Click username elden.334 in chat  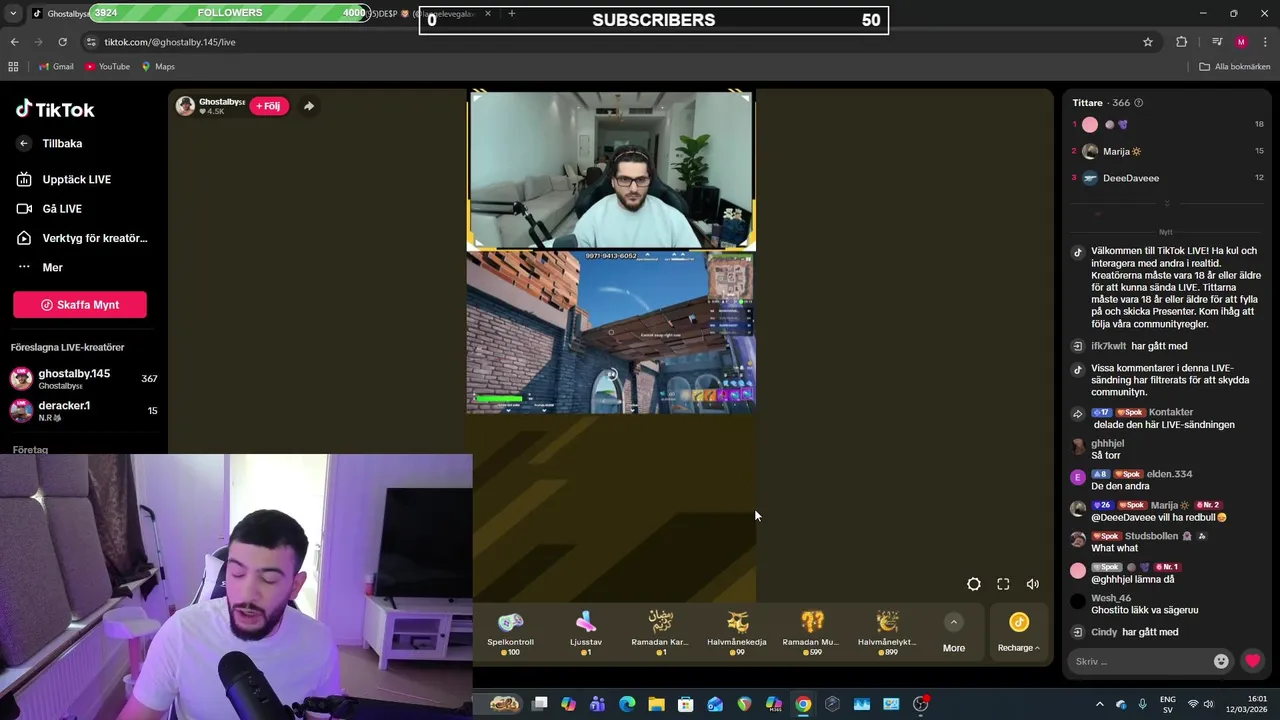pos(1169,474)
